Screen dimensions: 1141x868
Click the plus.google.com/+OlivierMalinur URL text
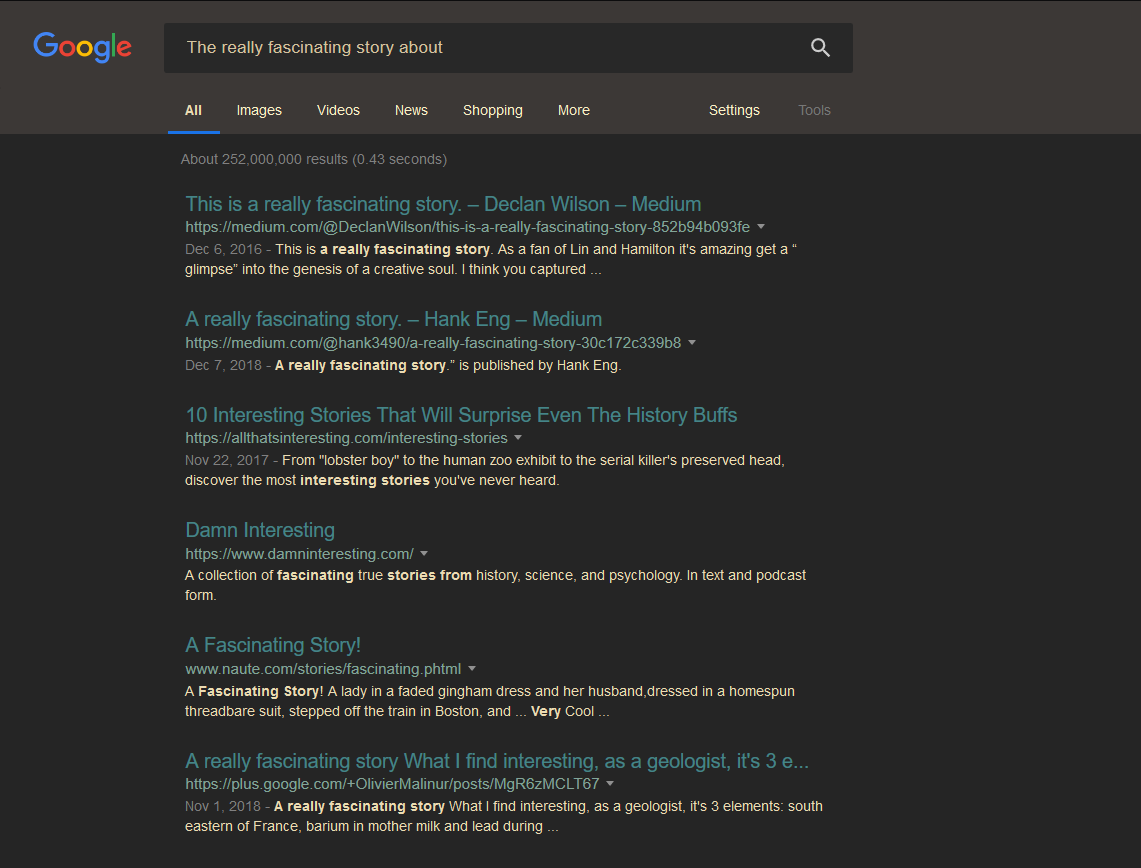392,784
